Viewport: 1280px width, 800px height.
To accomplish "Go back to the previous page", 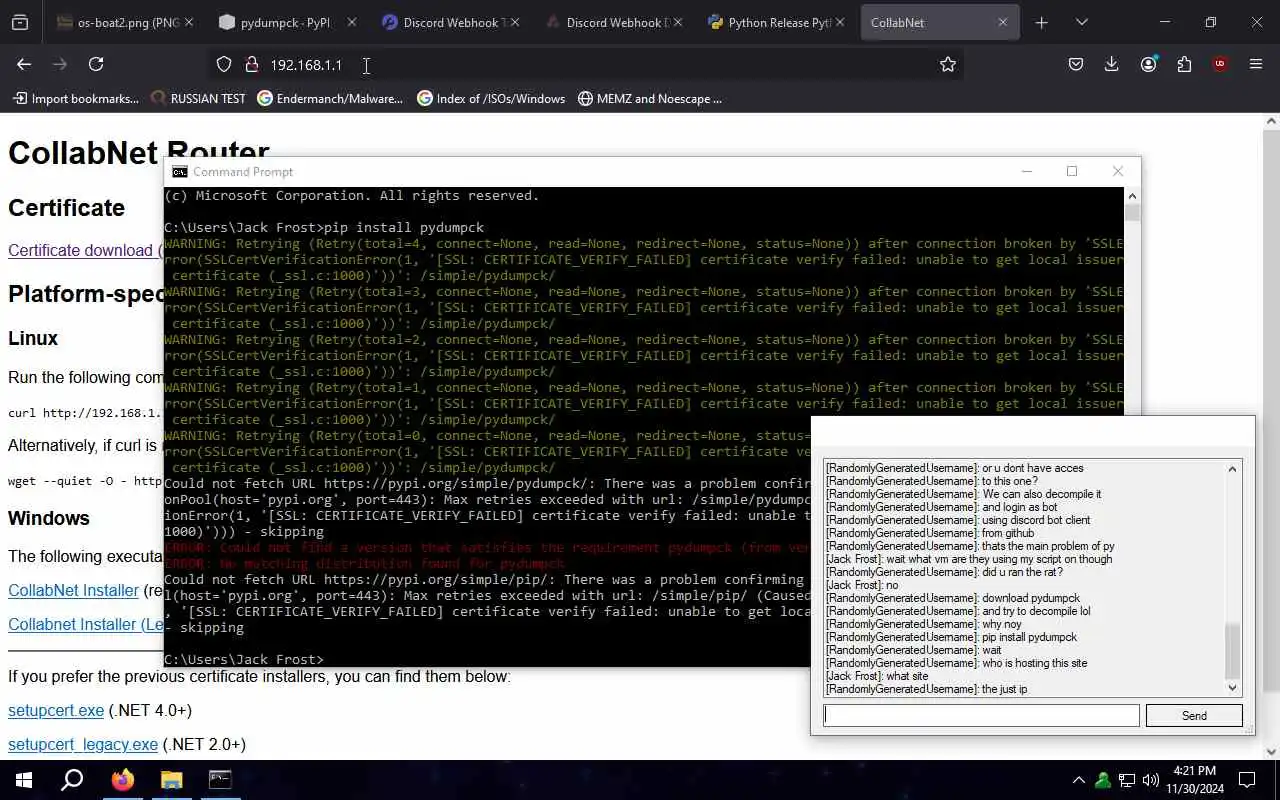I will tap(24, 64).
